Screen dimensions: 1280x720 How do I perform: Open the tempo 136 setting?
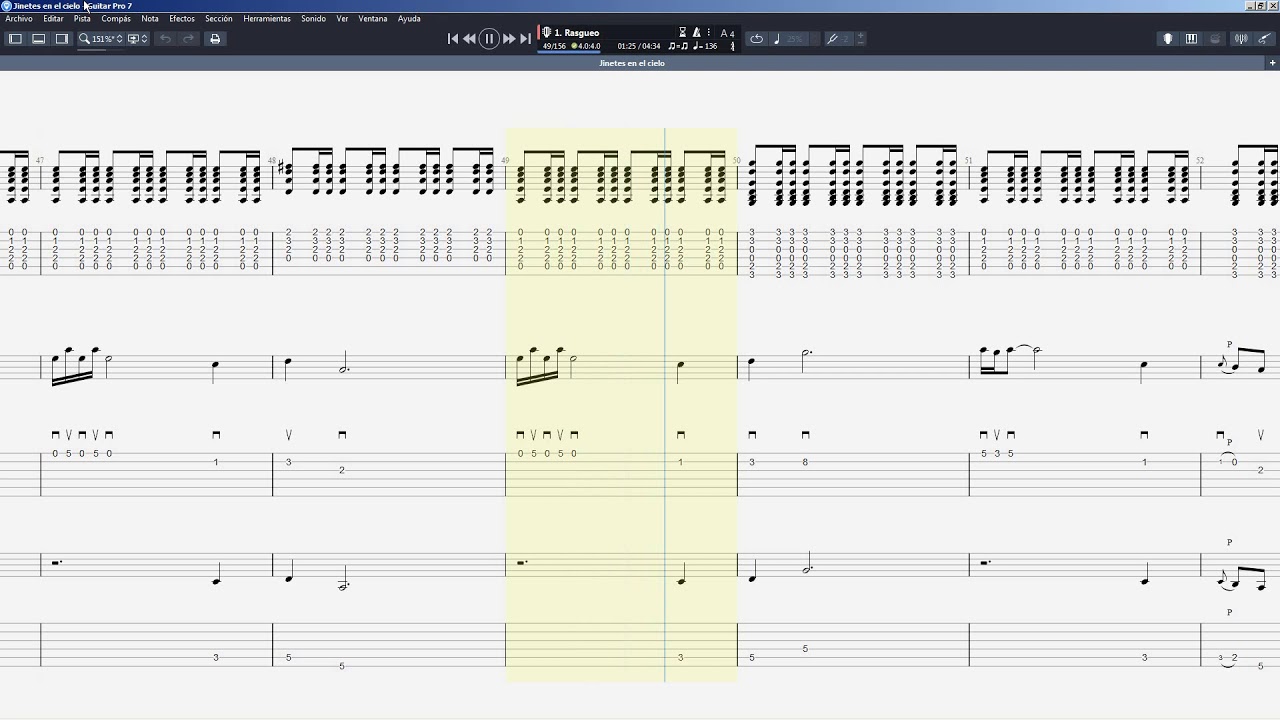[705, 46]
